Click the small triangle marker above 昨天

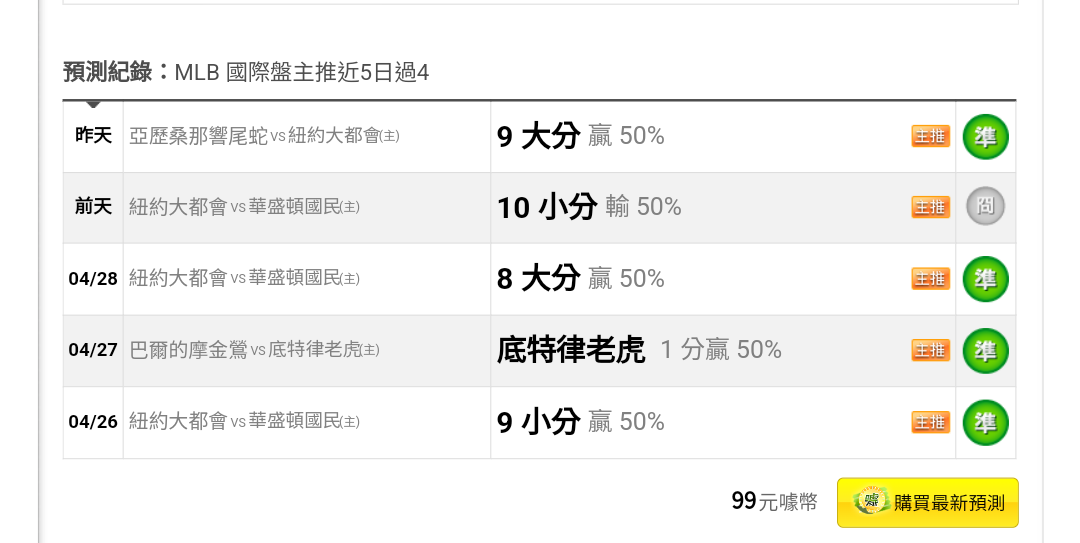click(x=93, y=104)
